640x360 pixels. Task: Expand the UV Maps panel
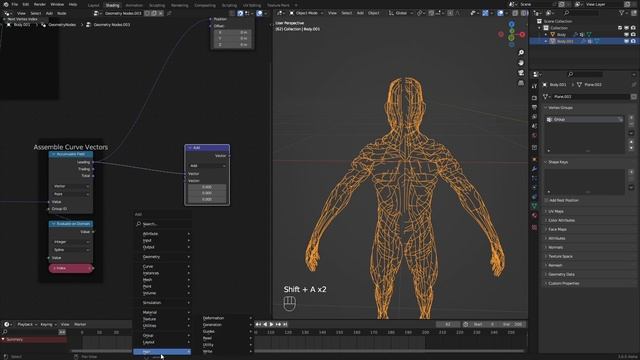[x=556, y=211]
